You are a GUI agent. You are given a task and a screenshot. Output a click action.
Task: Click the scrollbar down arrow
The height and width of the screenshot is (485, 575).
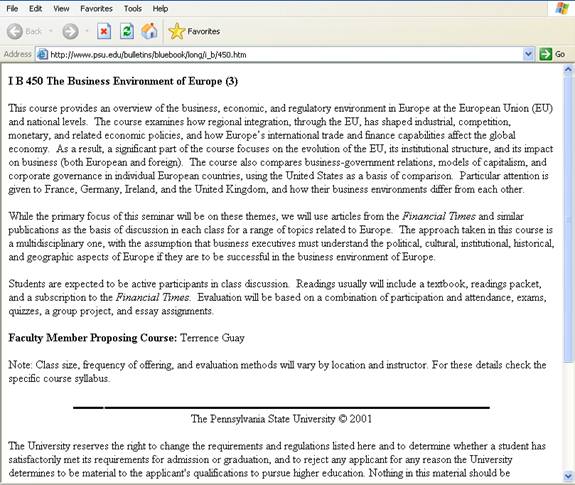pyautogui.click(x=568, y=476)
